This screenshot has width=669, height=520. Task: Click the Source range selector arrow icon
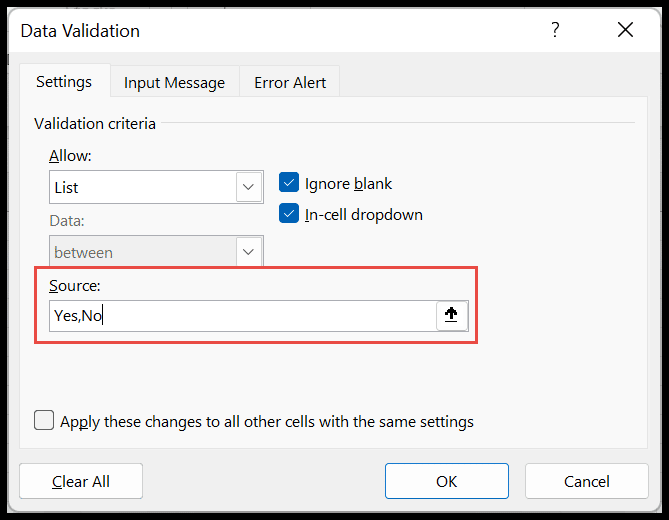coord(451,315)
